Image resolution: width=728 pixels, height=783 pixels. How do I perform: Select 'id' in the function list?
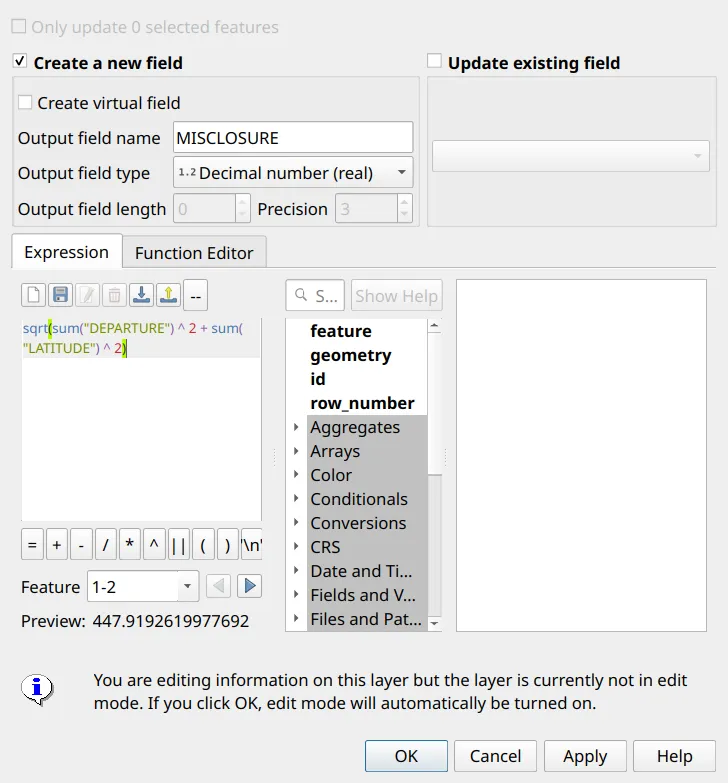[318, 379]
